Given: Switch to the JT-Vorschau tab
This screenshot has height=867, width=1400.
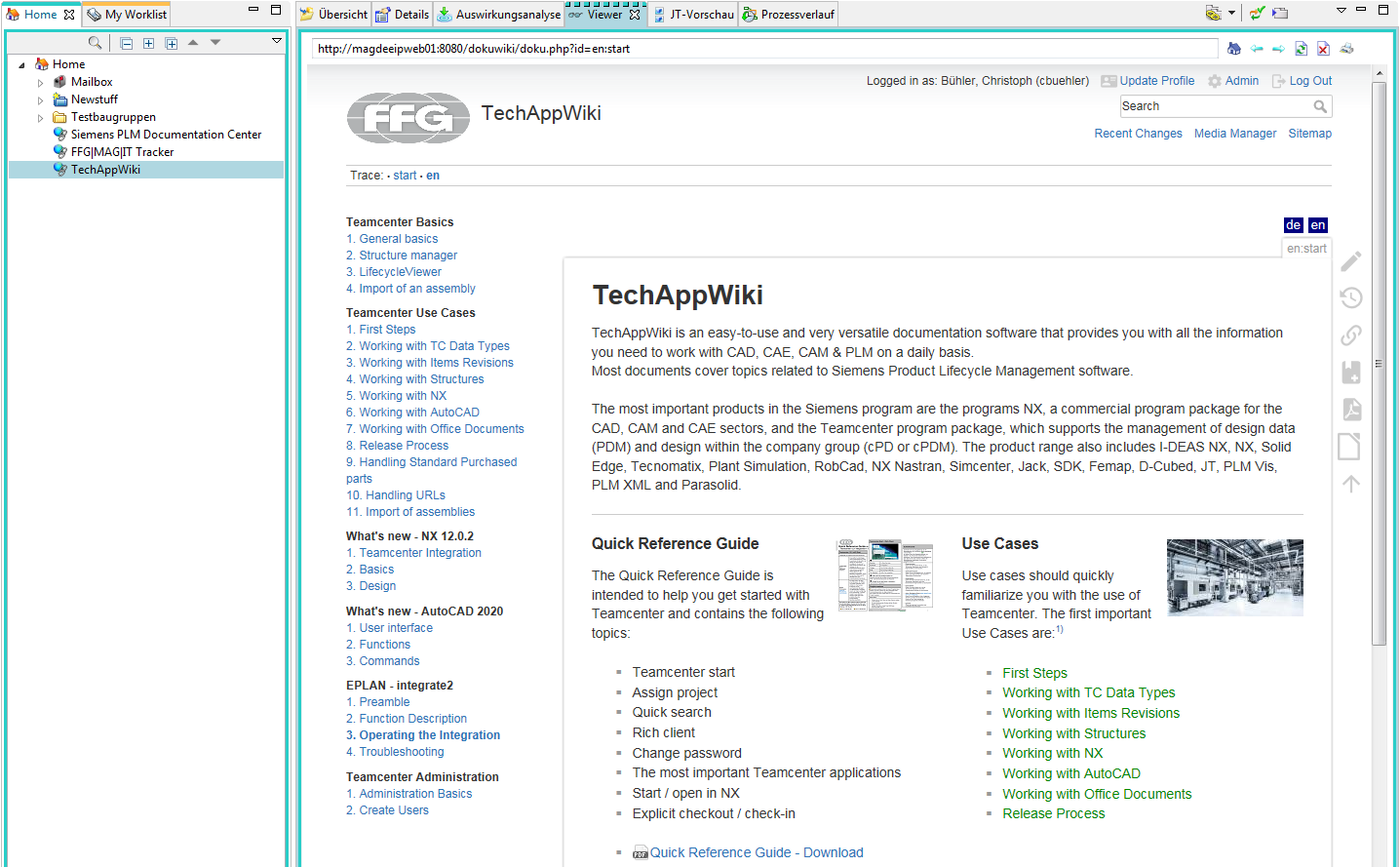Looking at the screenshot, I should [693, 15].
